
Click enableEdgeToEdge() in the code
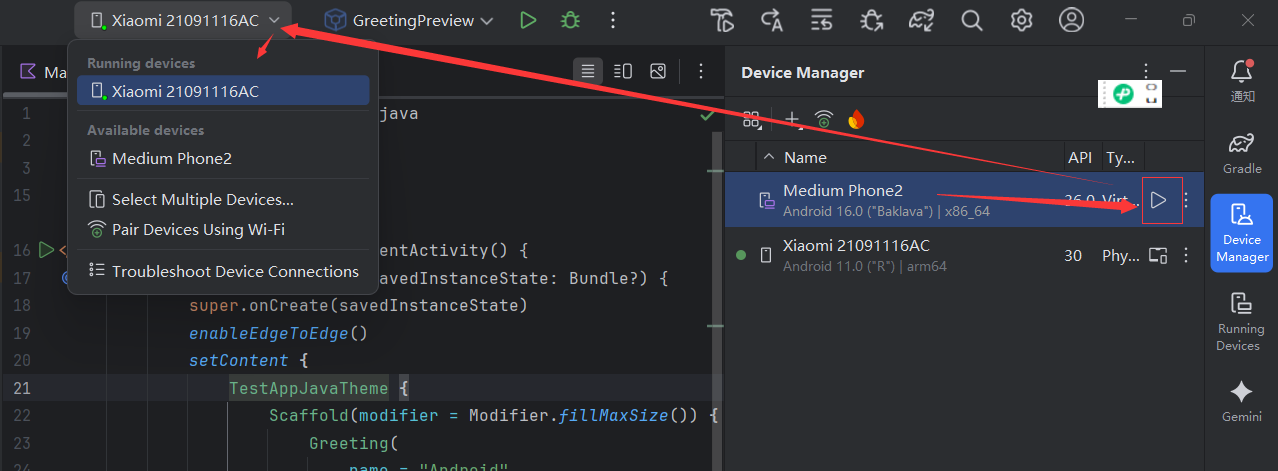click(x=278, y=333)
